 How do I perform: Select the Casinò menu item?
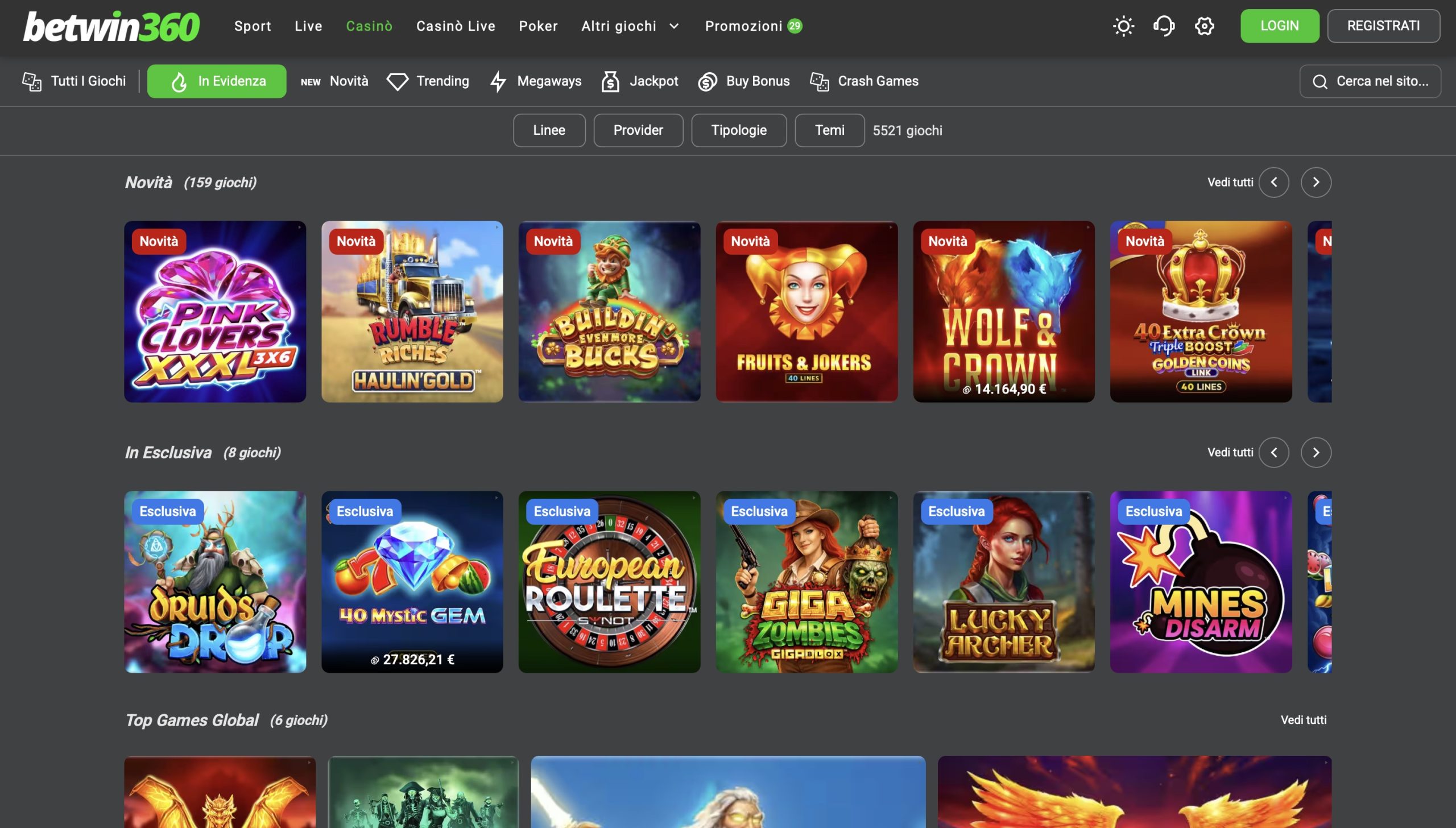tap(369, 26)
